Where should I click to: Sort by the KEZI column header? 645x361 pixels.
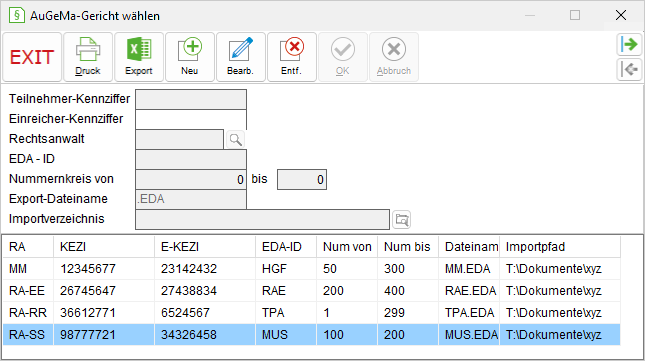104,247
